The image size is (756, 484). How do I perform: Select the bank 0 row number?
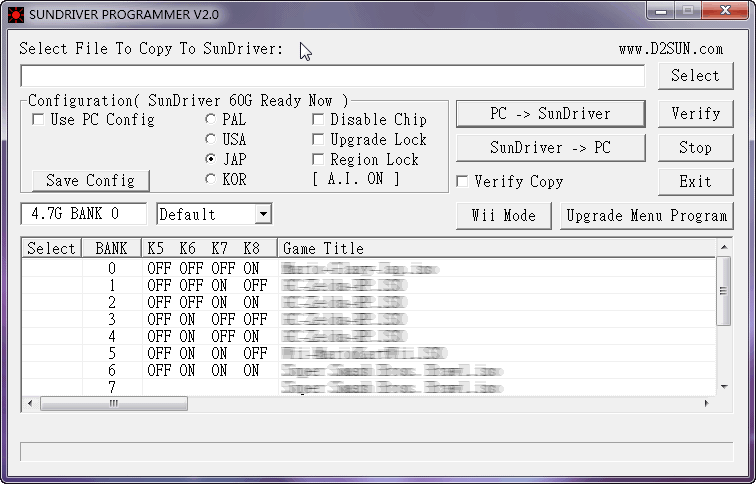[112, 269]
